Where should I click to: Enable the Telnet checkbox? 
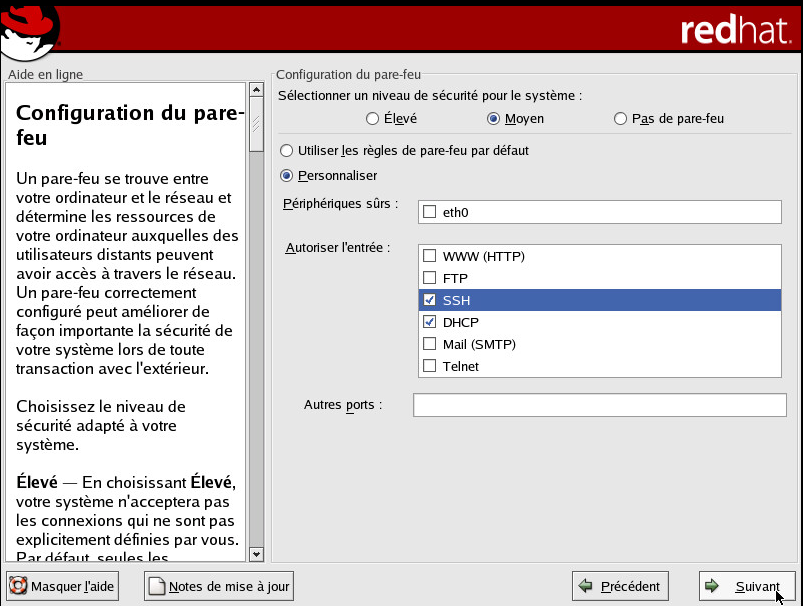[x=430, y=366]
